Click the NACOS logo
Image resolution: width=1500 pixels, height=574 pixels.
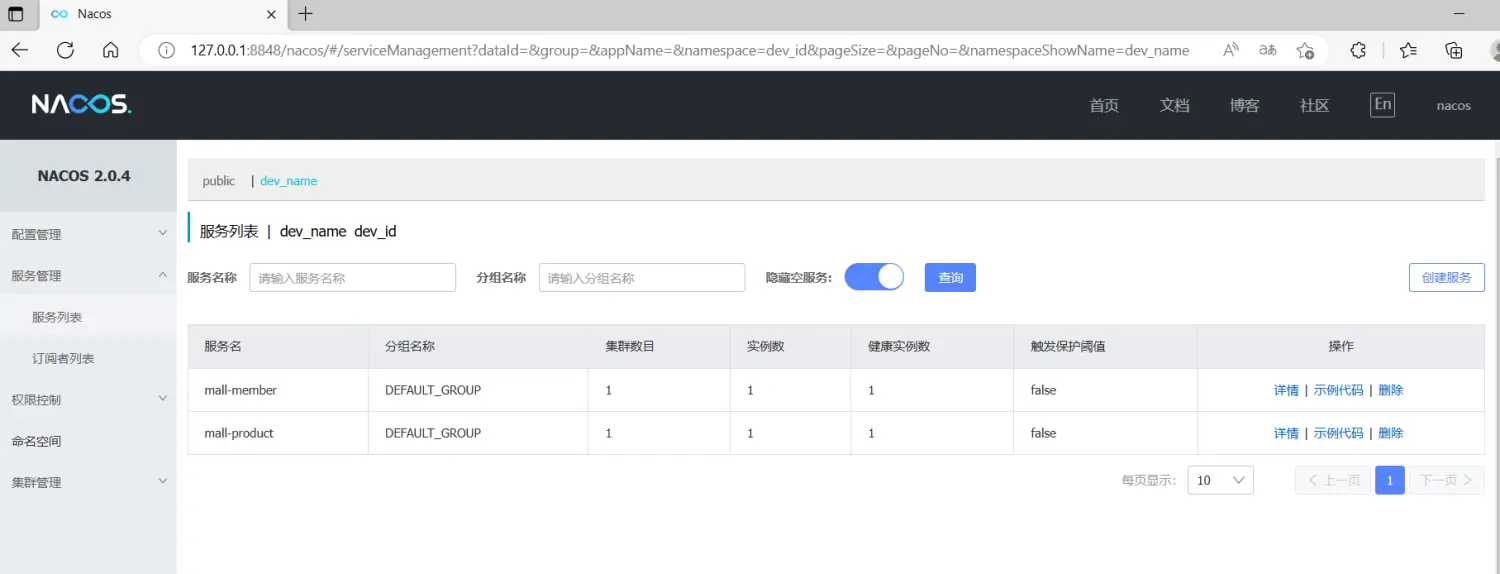81,104
